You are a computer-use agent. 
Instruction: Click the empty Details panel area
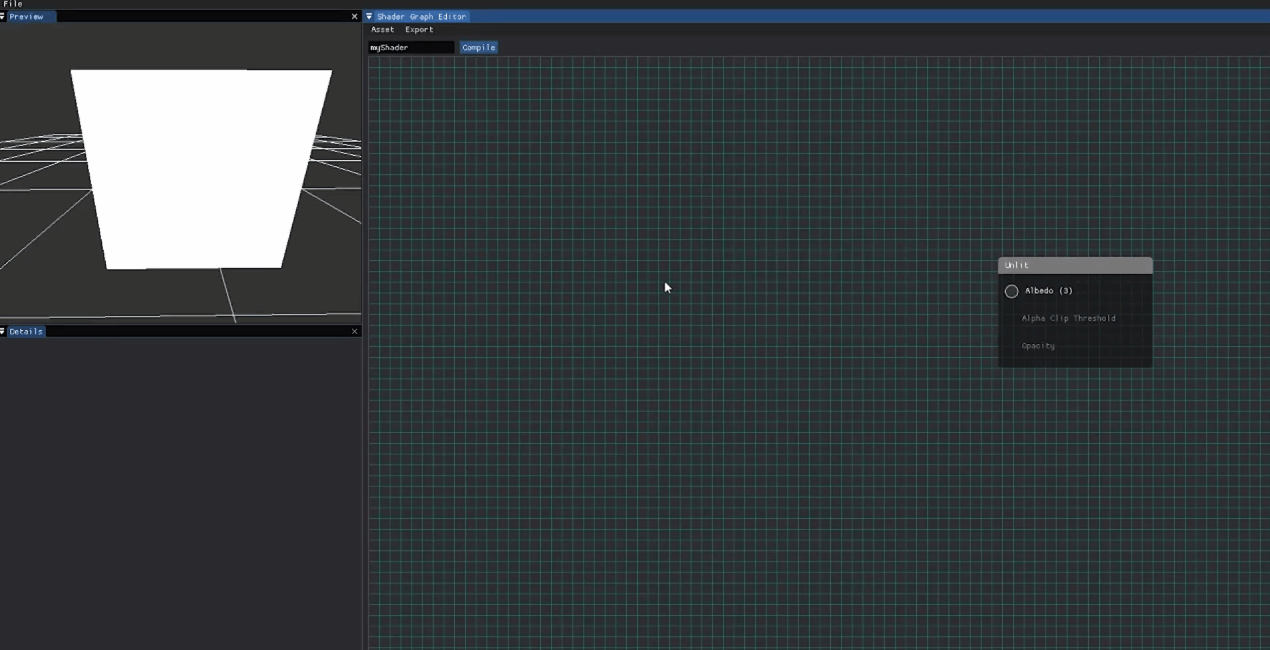pos(180,490)
